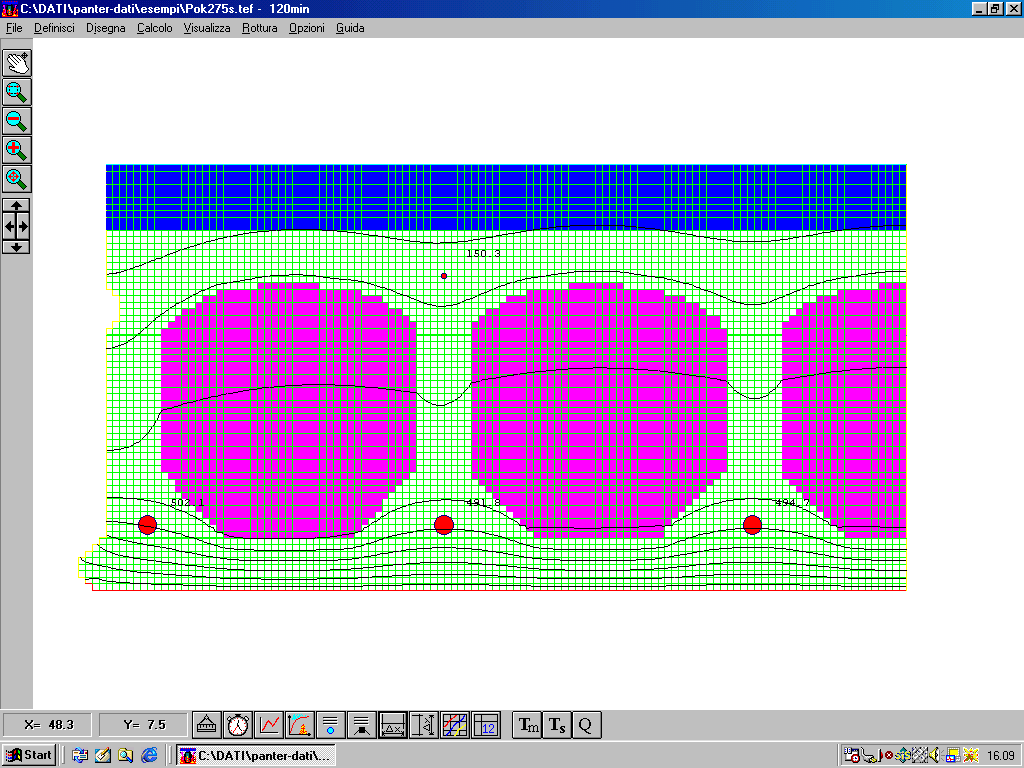The height and width of the screenshot is (768, 1024).
Task: Toggle the Δx mesh dimension button
Action: [393, 725]
